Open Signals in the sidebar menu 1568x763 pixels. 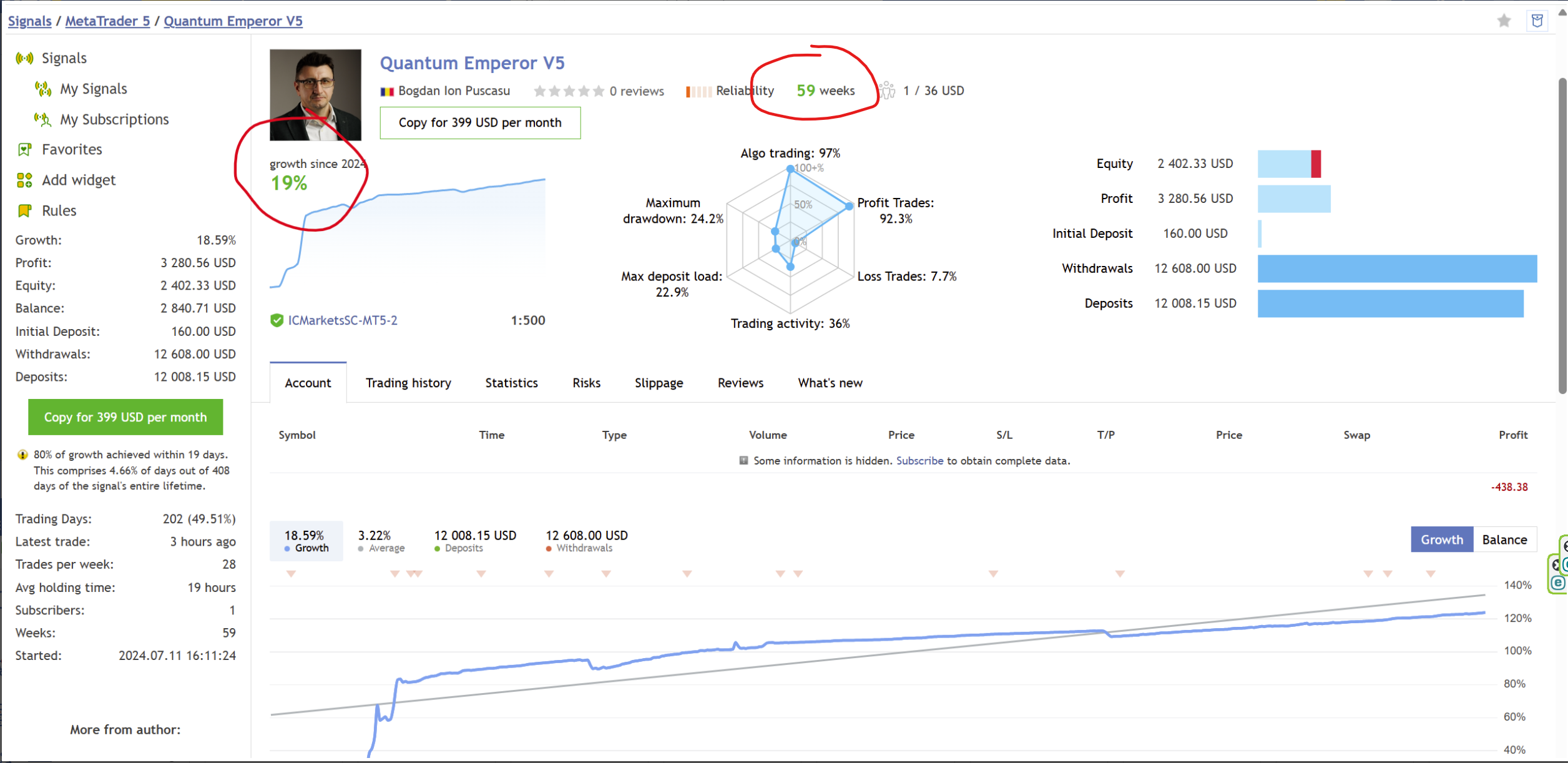[64, 58]
